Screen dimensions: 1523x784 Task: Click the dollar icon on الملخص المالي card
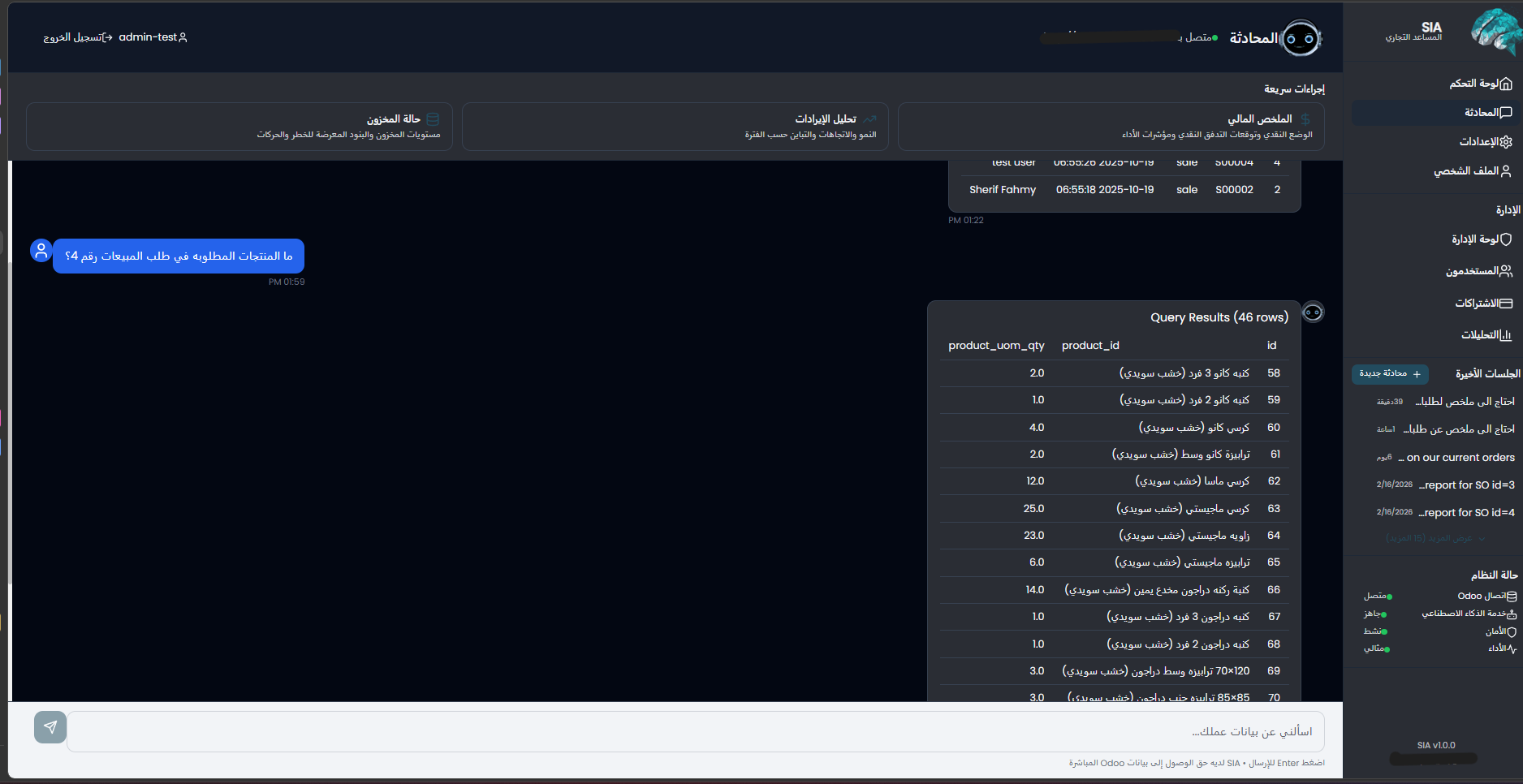click(1305, 118)
